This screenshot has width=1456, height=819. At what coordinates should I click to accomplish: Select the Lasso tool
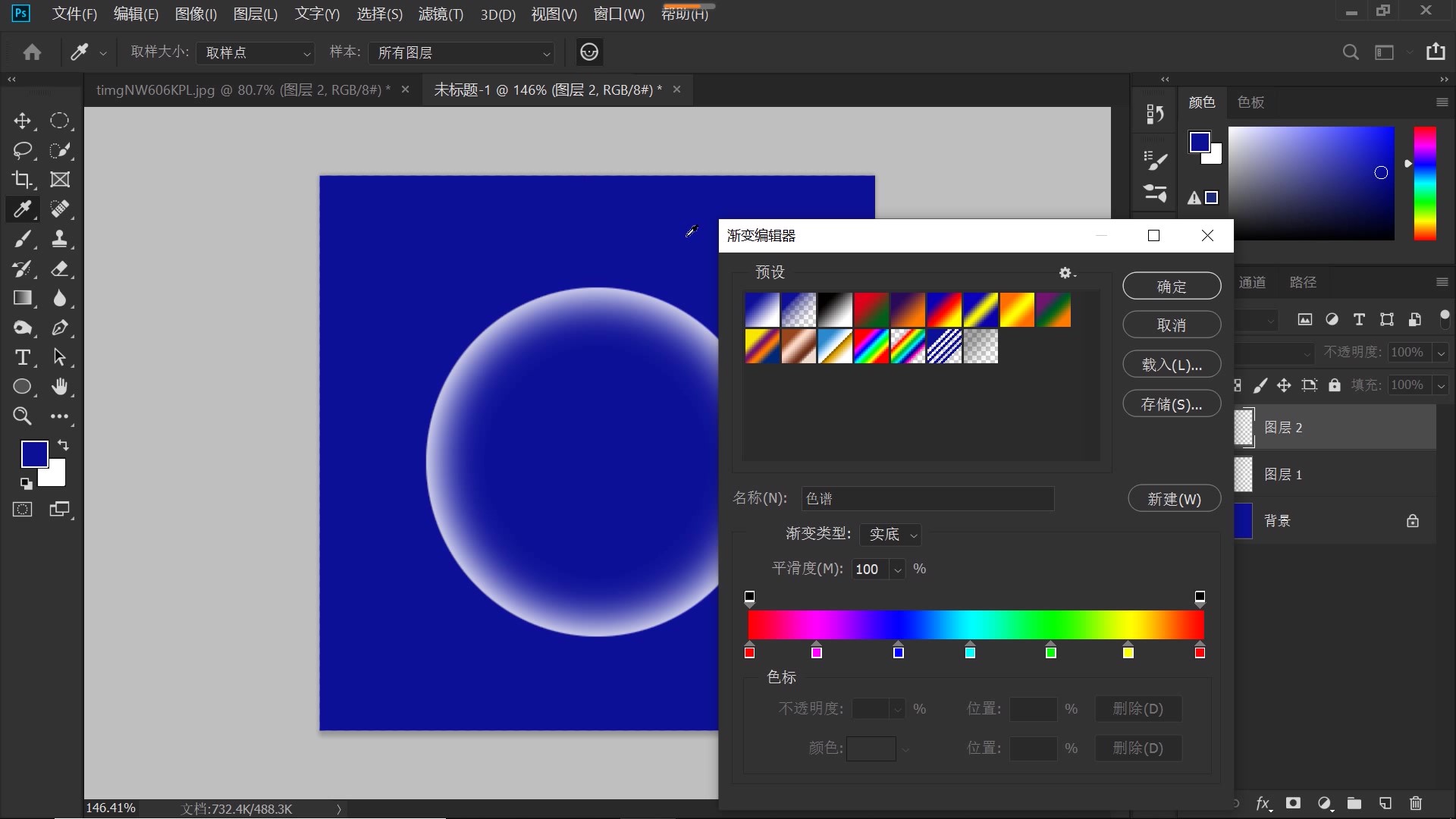pyautogui.click(x=22, y=150)
